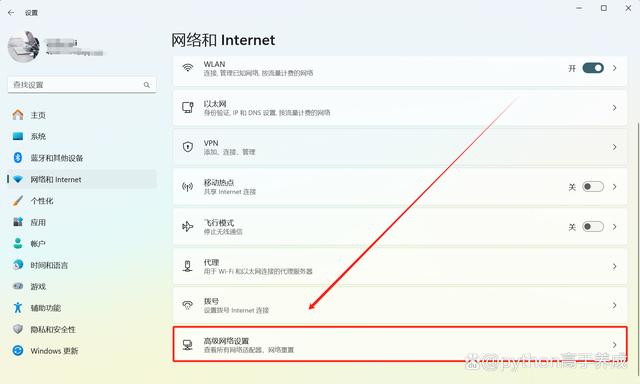Open Windows 更新 sync icon
640x384 pixels.
tap(18, 351)
